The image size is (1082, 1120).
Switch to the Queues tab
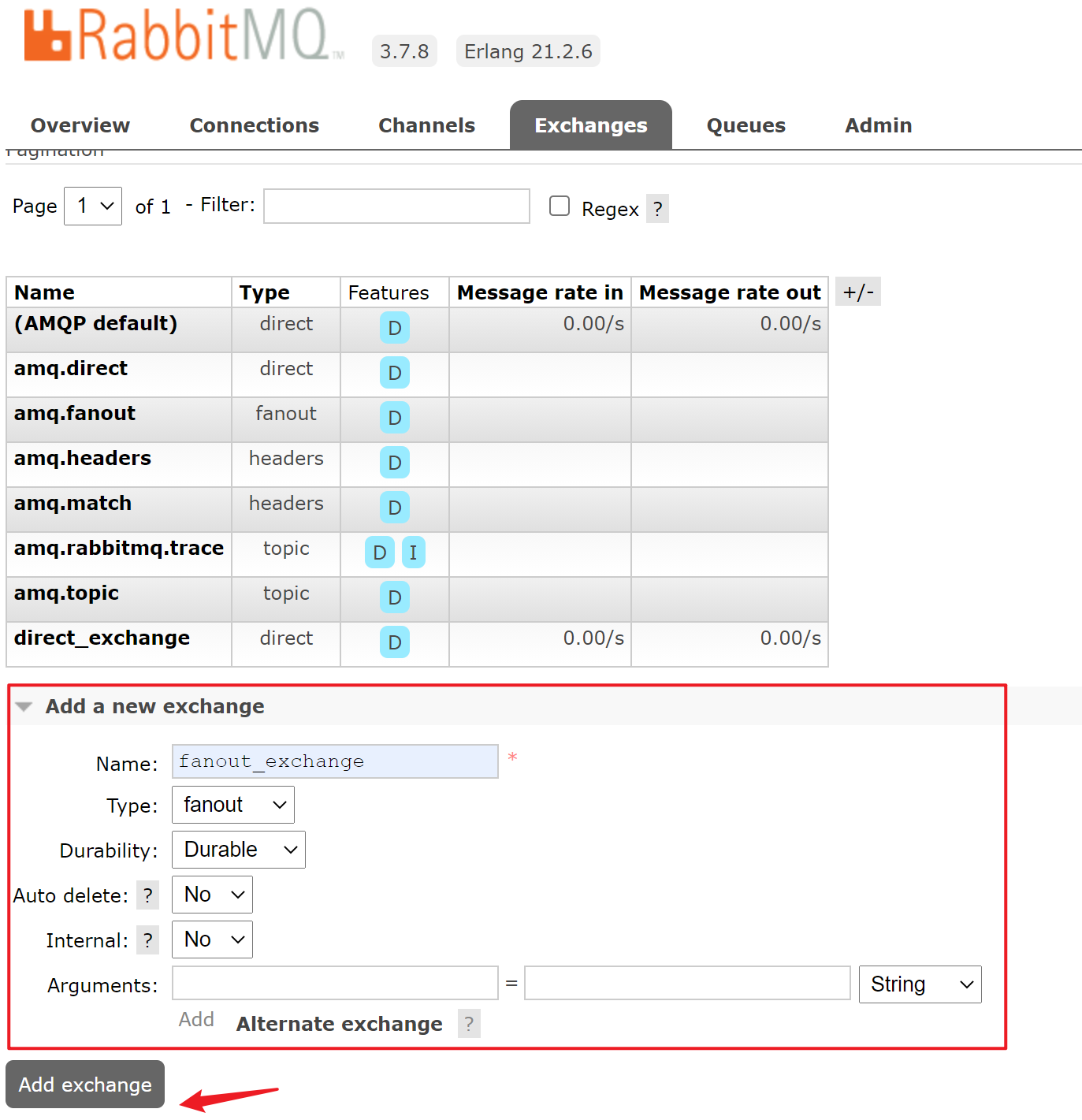746,125
